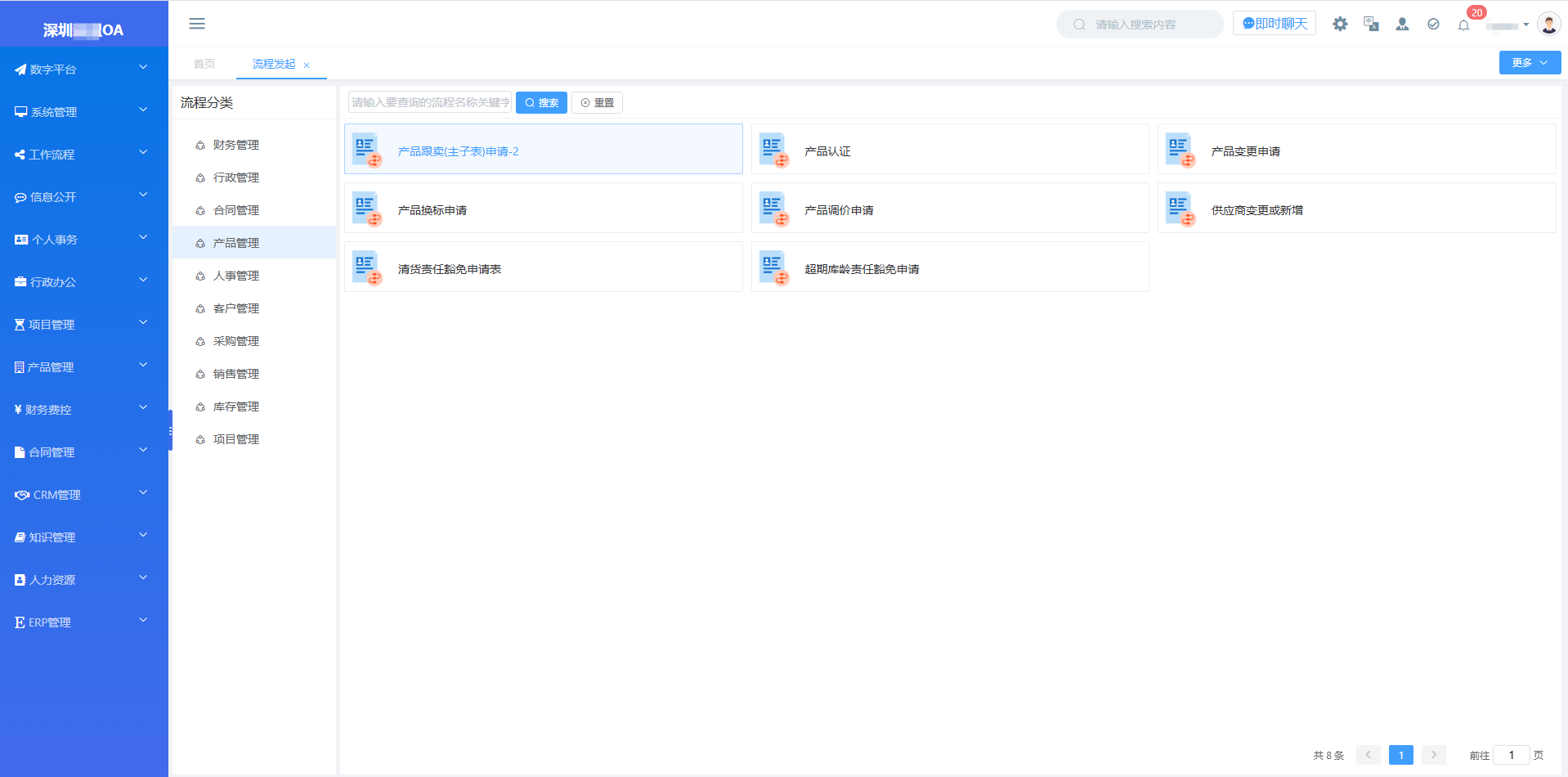The image size is (1568, 777).
Task: Open notifications bell with 20 badge
Action: 1463,25
